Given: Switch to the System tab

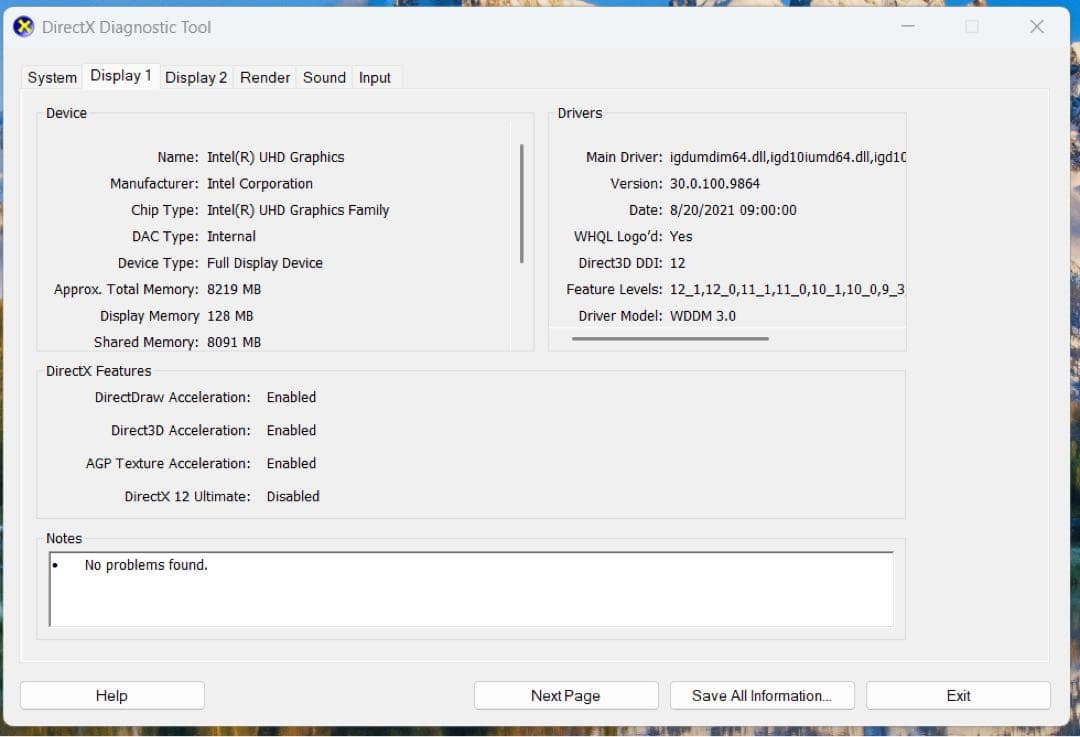Looking at the screenshot, I should pos(51,77).
